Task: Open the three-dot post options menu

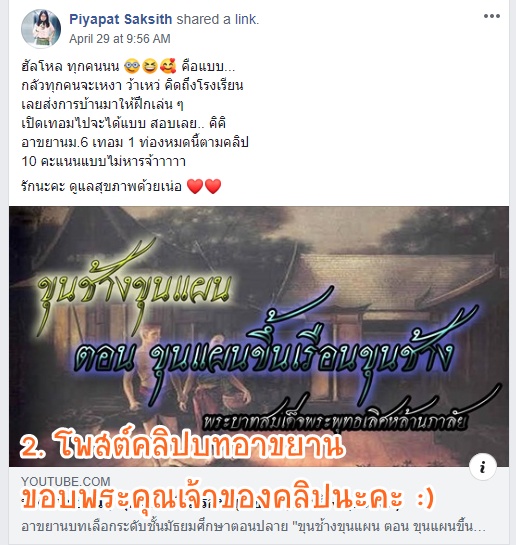Action: click(x=492, y=16)
